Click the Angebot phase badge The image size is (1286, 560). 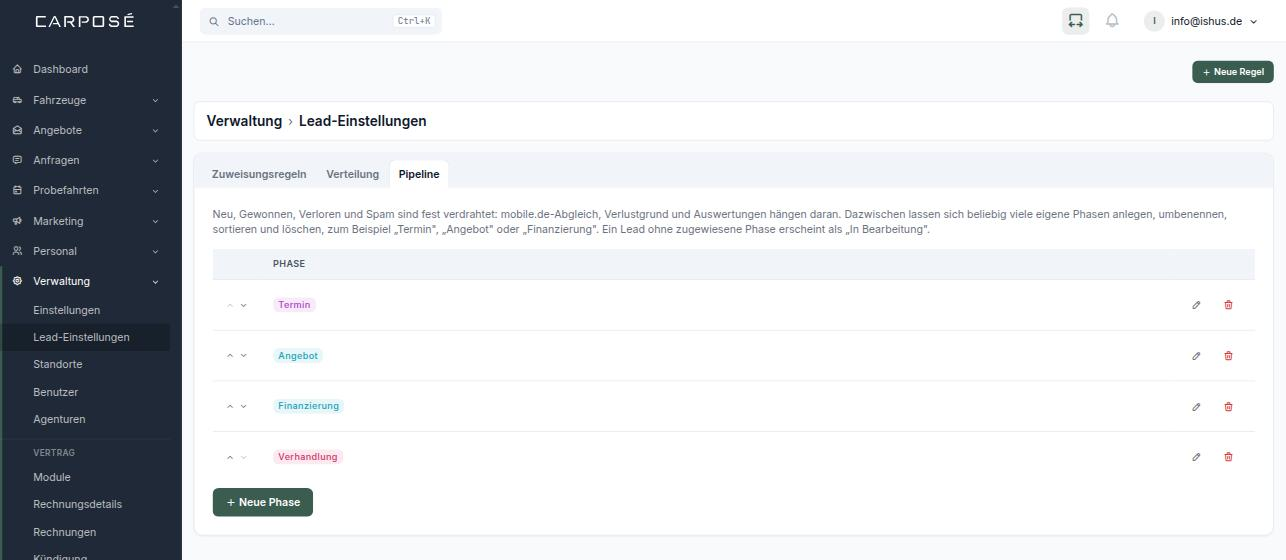click(x=298, y=356)
